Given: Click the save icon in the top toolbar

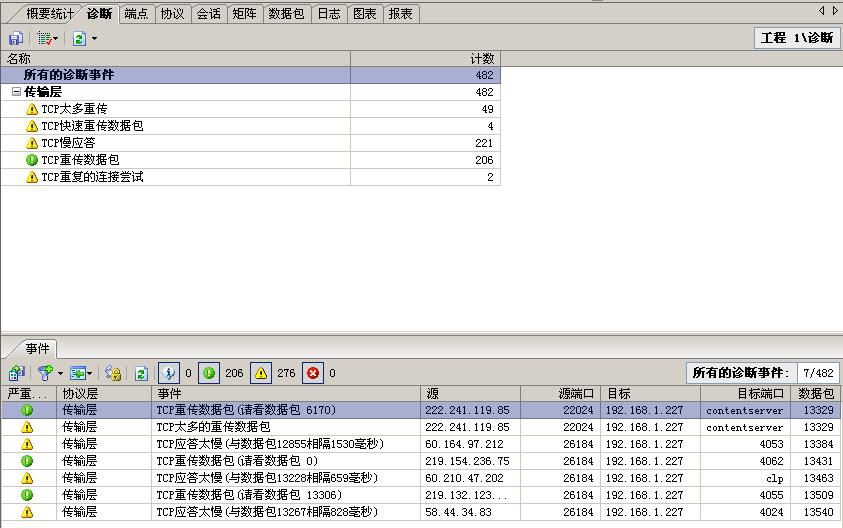Looking at the screenshot, I should [x=15, y=38].
